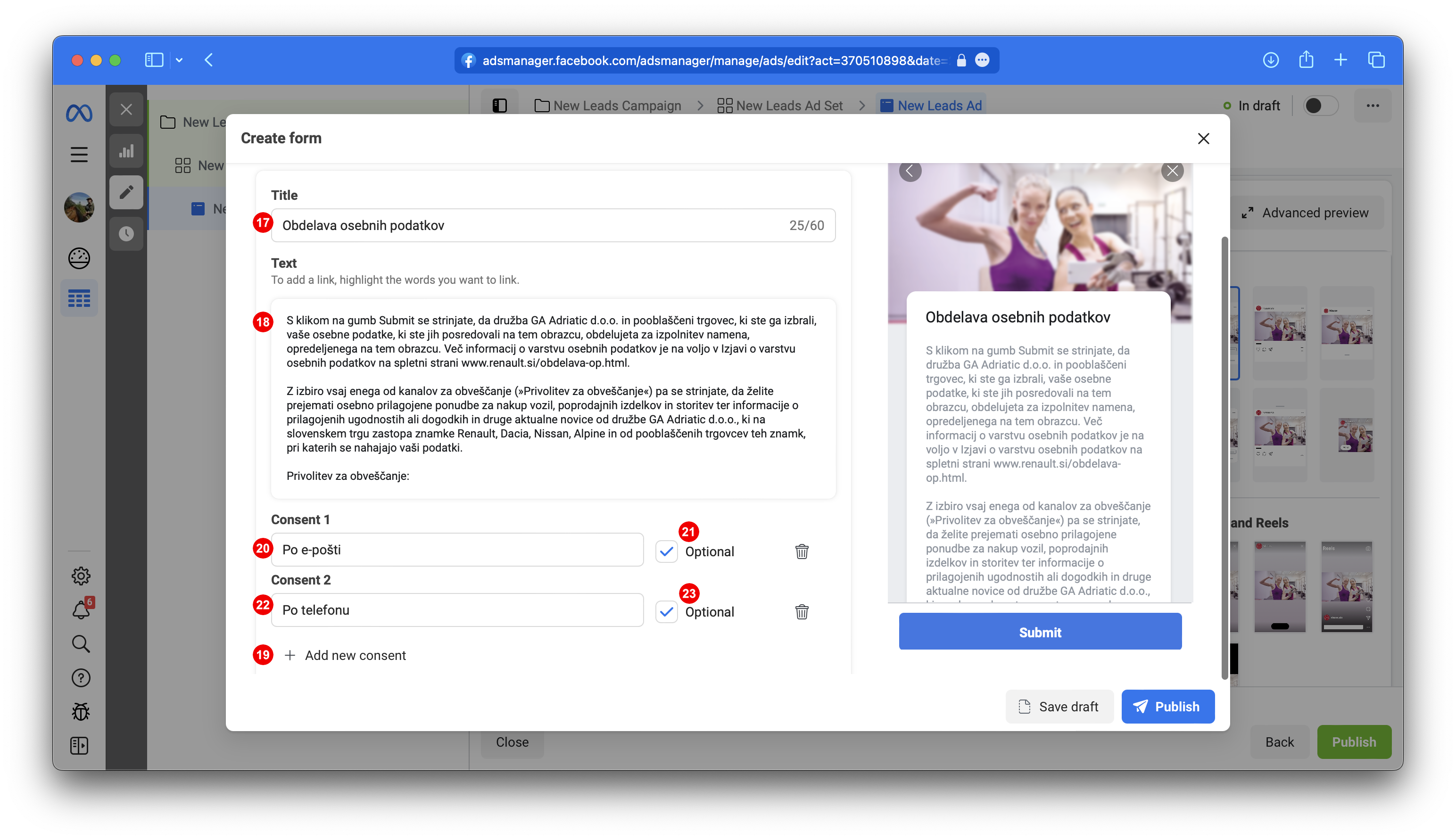Toggle the In draft ad switch

(x=1320, y=106)
